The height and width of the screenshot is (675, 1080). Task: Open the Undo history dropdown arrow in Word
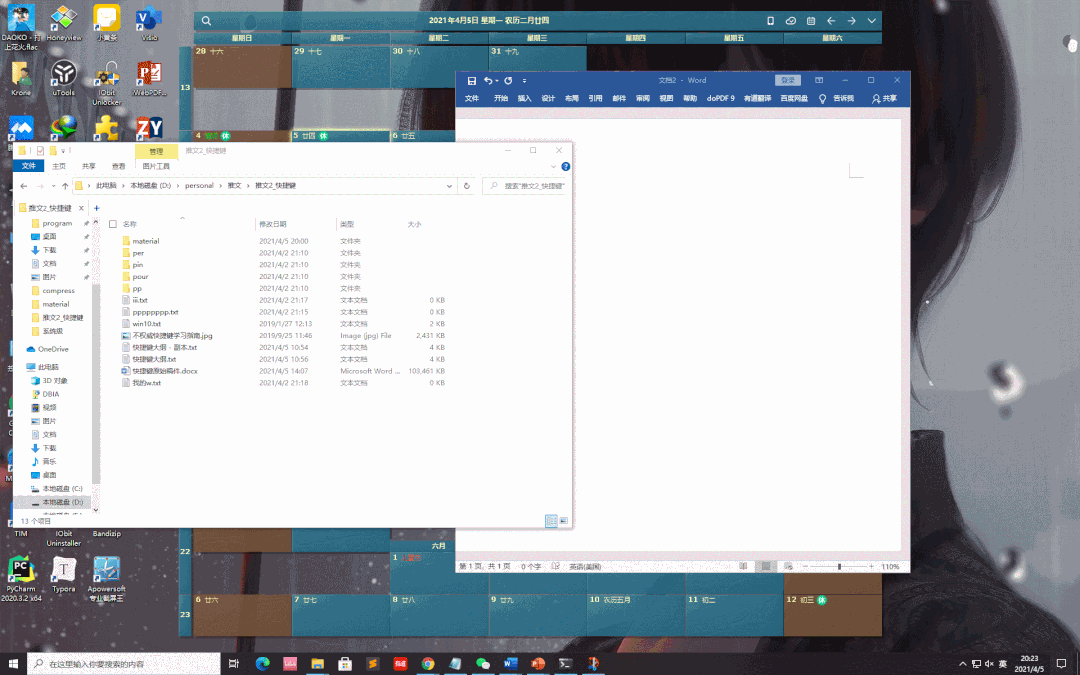click(x=497, y=81)
